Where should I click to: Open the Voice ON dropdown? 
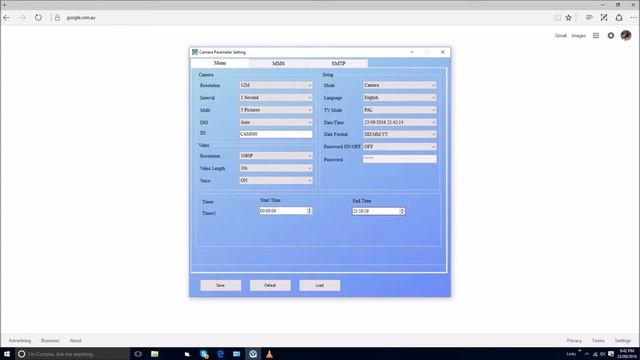[276, 180]
